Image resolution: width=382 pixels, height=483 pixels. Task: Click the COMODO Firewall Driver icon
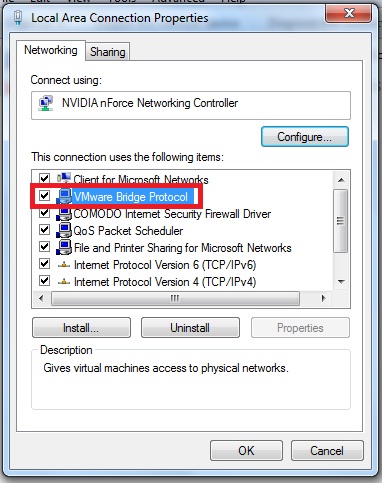[64, 214]
